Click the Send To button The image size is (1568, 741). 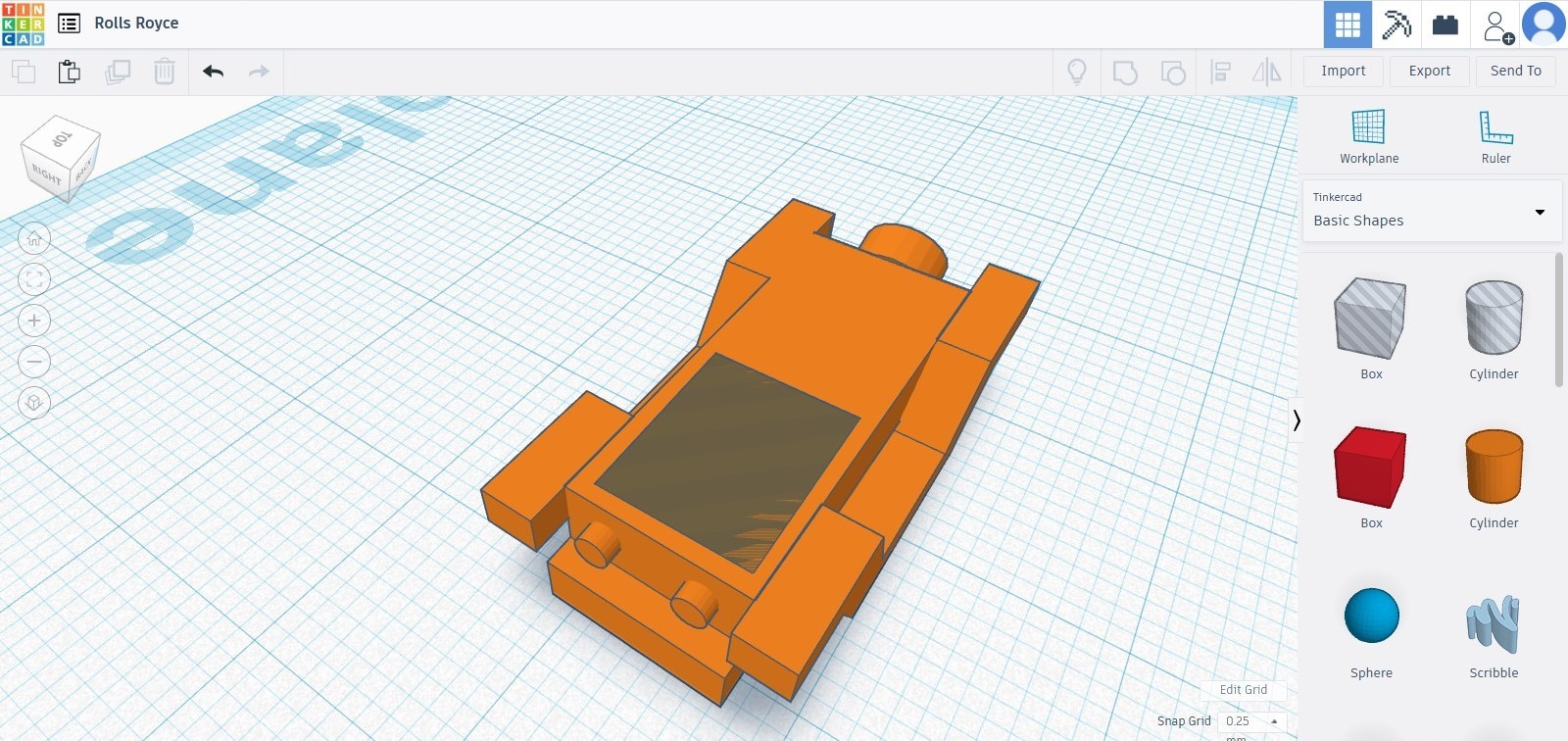coord(1515,71)
